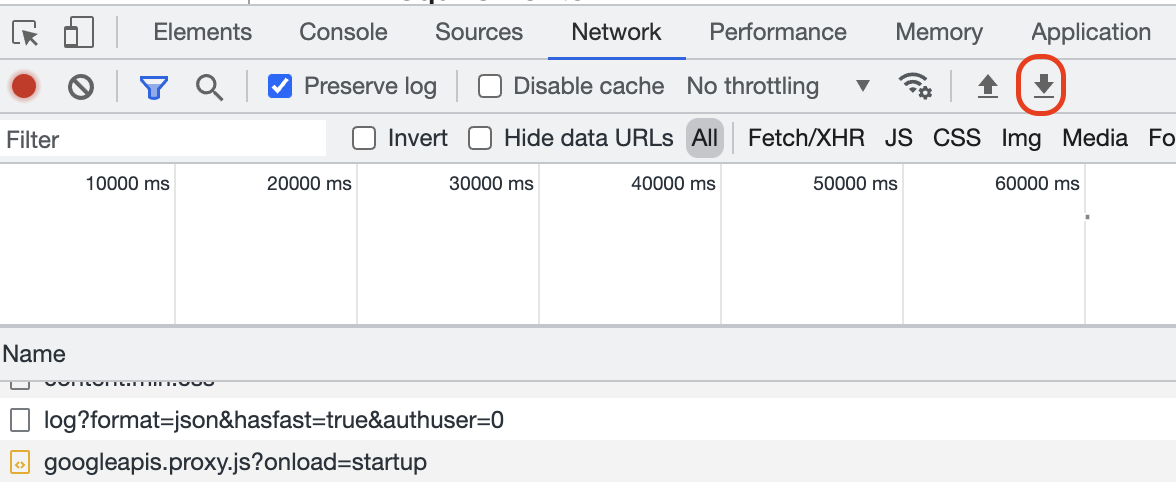The image size is (1176, 490).
Task: Click the inspect element cursor icon
Action: tap(27, 34)
